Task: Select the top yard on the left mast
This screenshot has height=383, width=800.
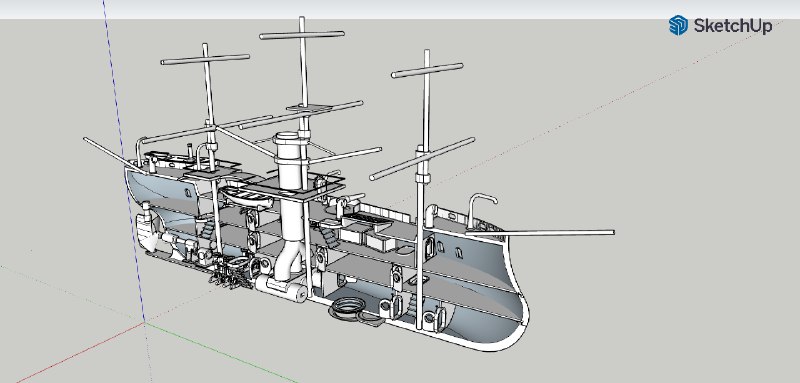Action: coord(205,59)
